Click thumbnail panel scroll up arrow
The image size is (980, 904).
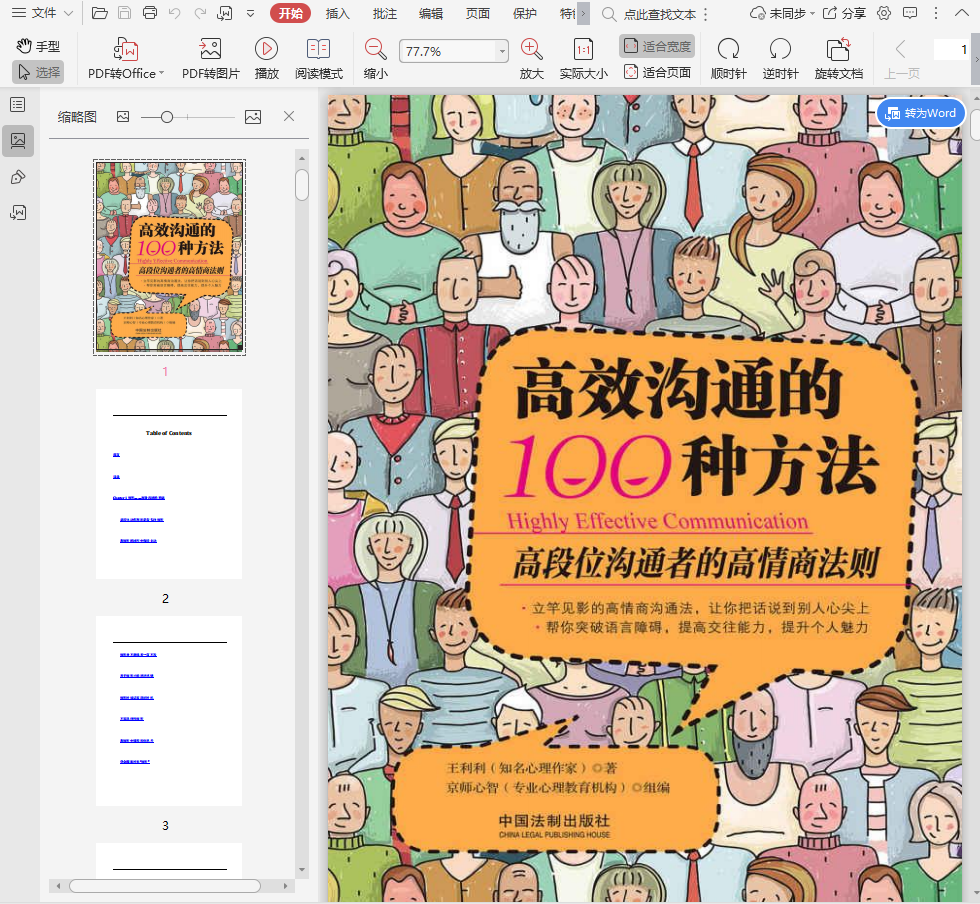tap(302, 158)
